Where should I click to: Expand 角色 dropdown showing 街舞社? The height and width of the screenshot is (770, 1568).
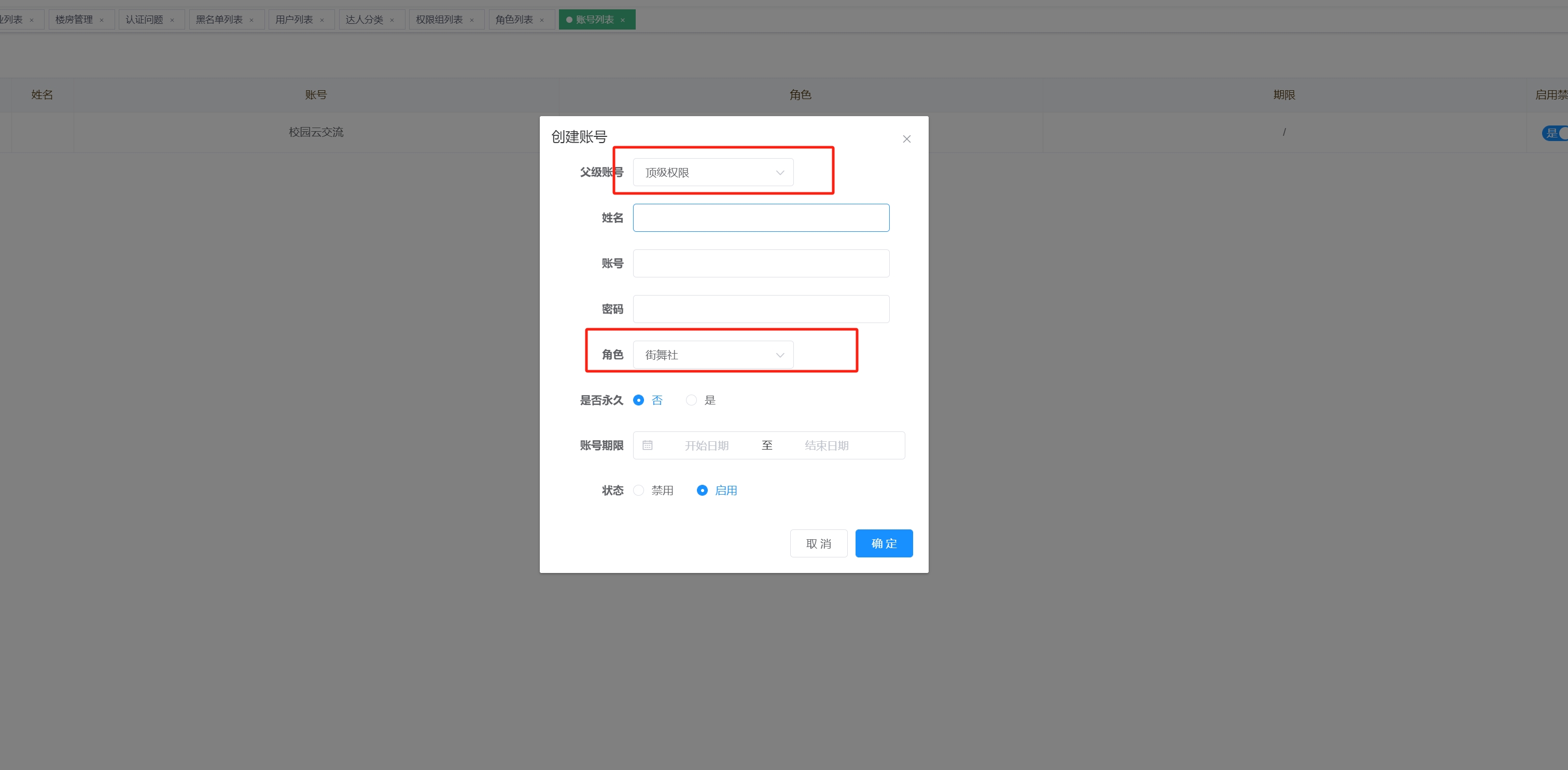click(713, 355)
